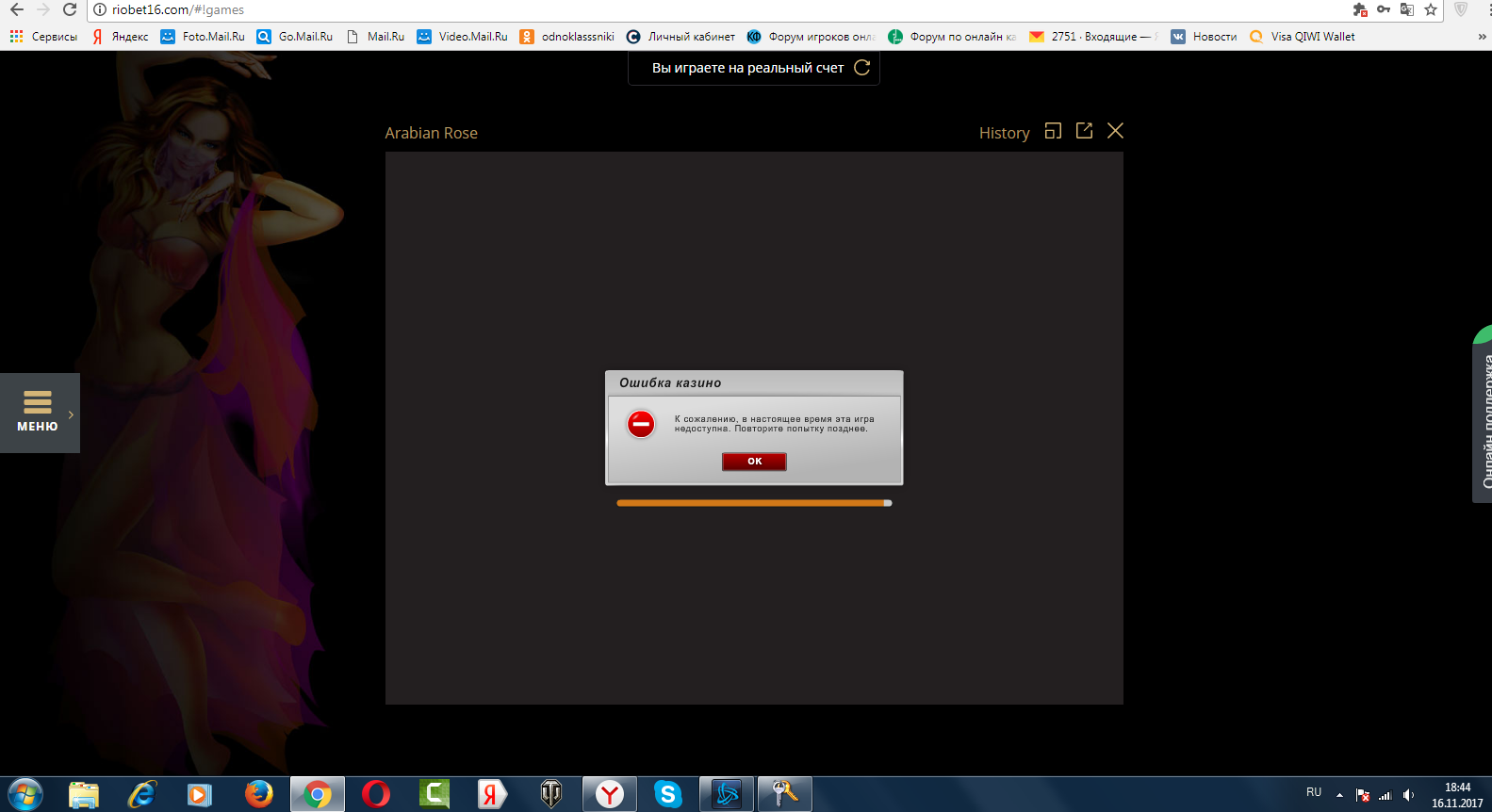1492x812 pixels.
Task: Open the saved passwords key icon
Action: click(x=1383, y=9)
